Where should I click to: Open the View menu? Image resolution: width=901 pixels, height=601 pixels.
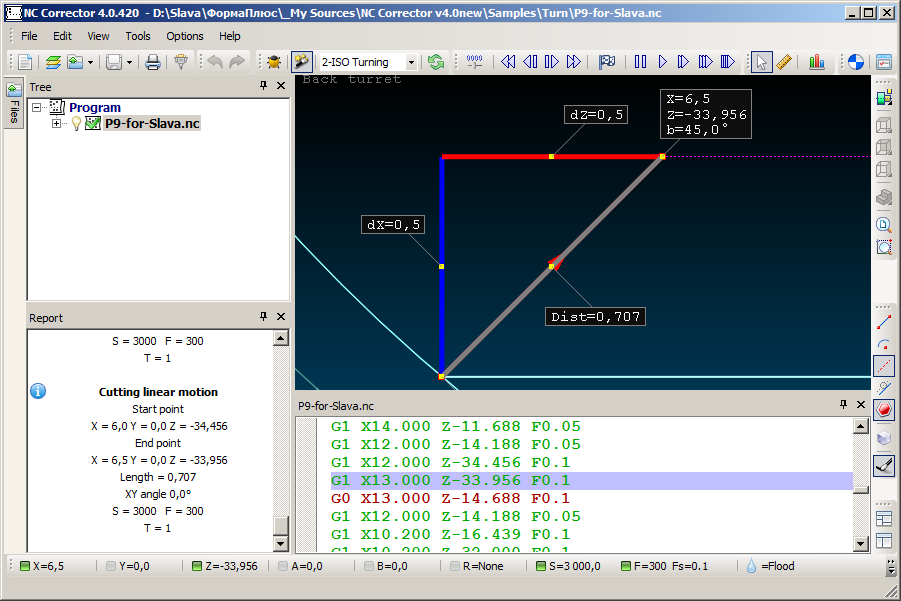click(98, 36)
